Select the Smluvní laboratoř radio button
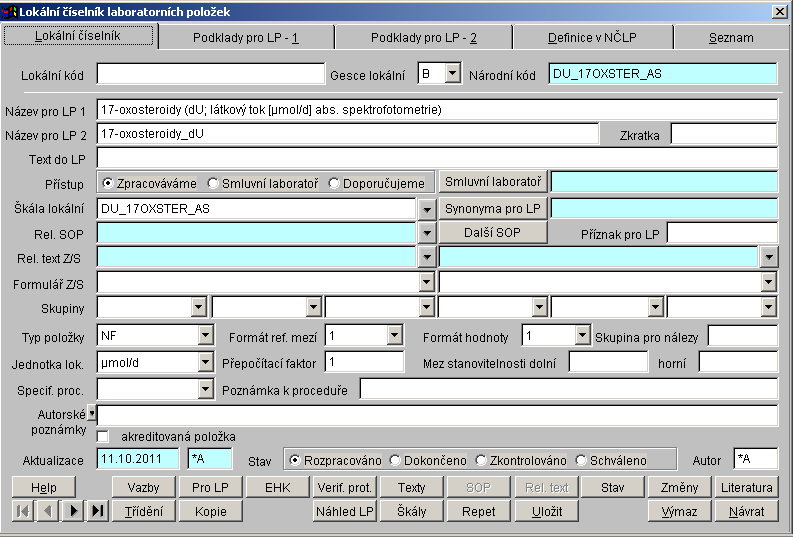This screenshot has height=537, width=793. pyautogui.click(x=214, y=183)
